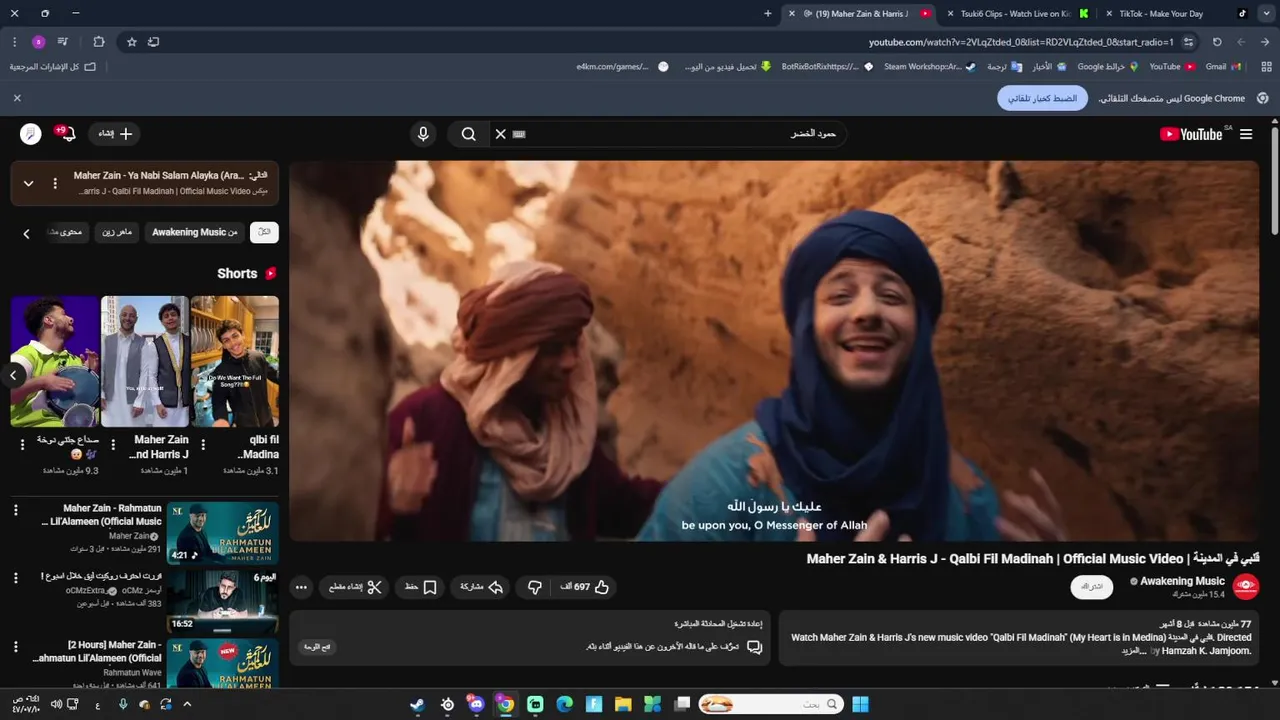Select the All (الكل) filter chip
The height and width of the screenshot is (720, 1280).
[264, 232]
